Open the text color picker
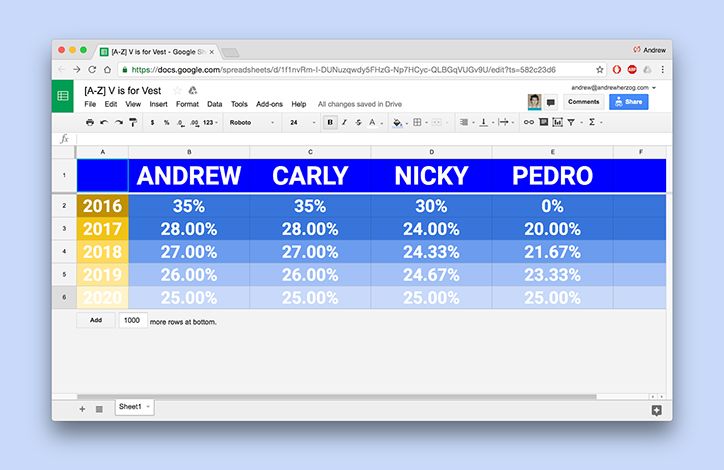 pyautogui.click(x=372, y=122)
